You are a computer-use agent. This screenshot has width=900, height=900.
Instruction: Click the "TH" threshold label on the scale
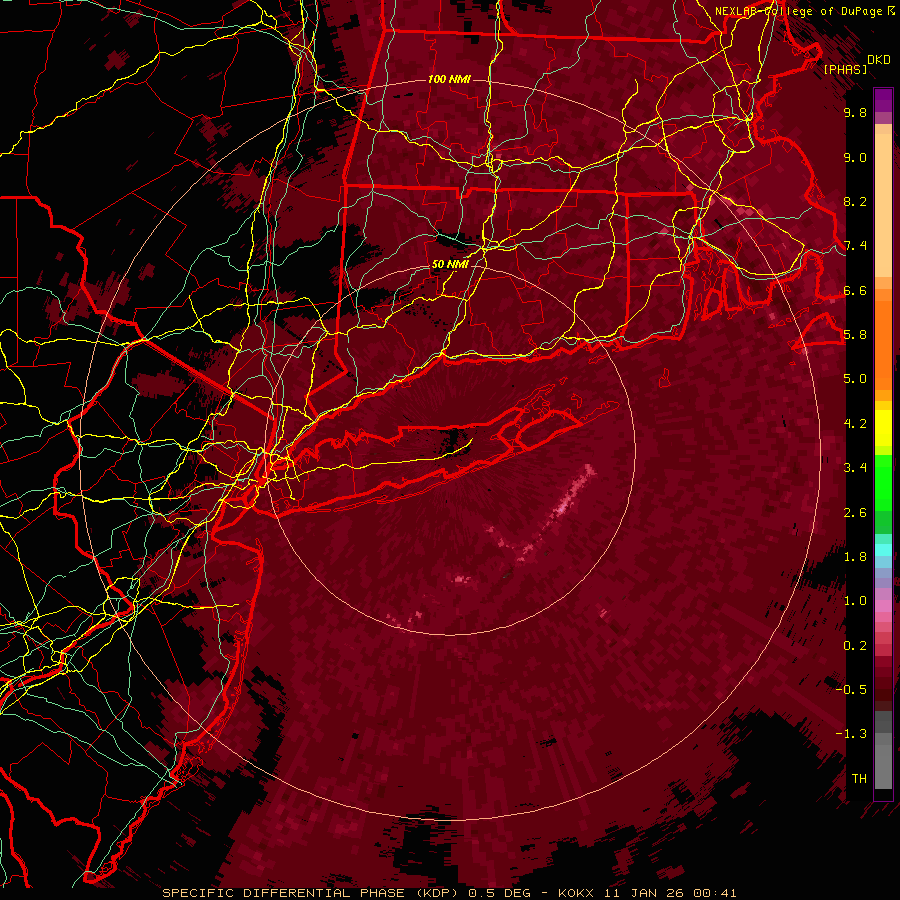tap(859, 779)
